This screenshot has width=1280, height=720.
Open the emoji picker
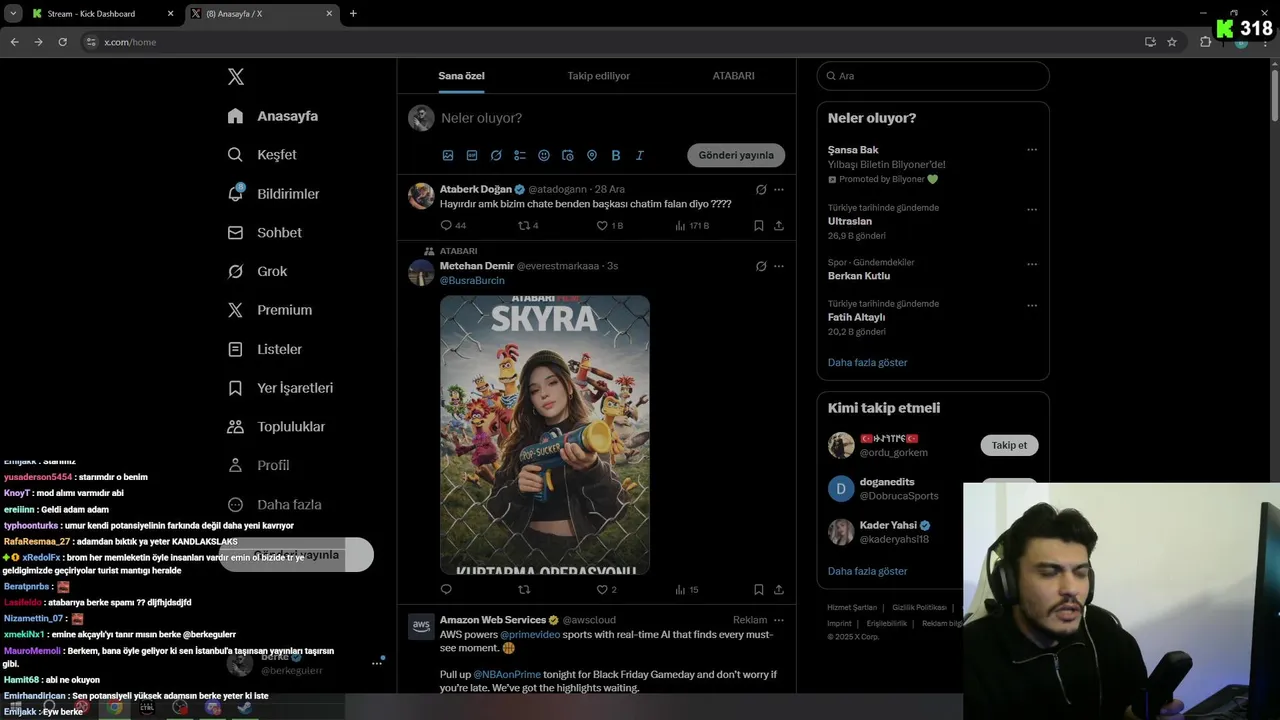[x=544, y=156]
